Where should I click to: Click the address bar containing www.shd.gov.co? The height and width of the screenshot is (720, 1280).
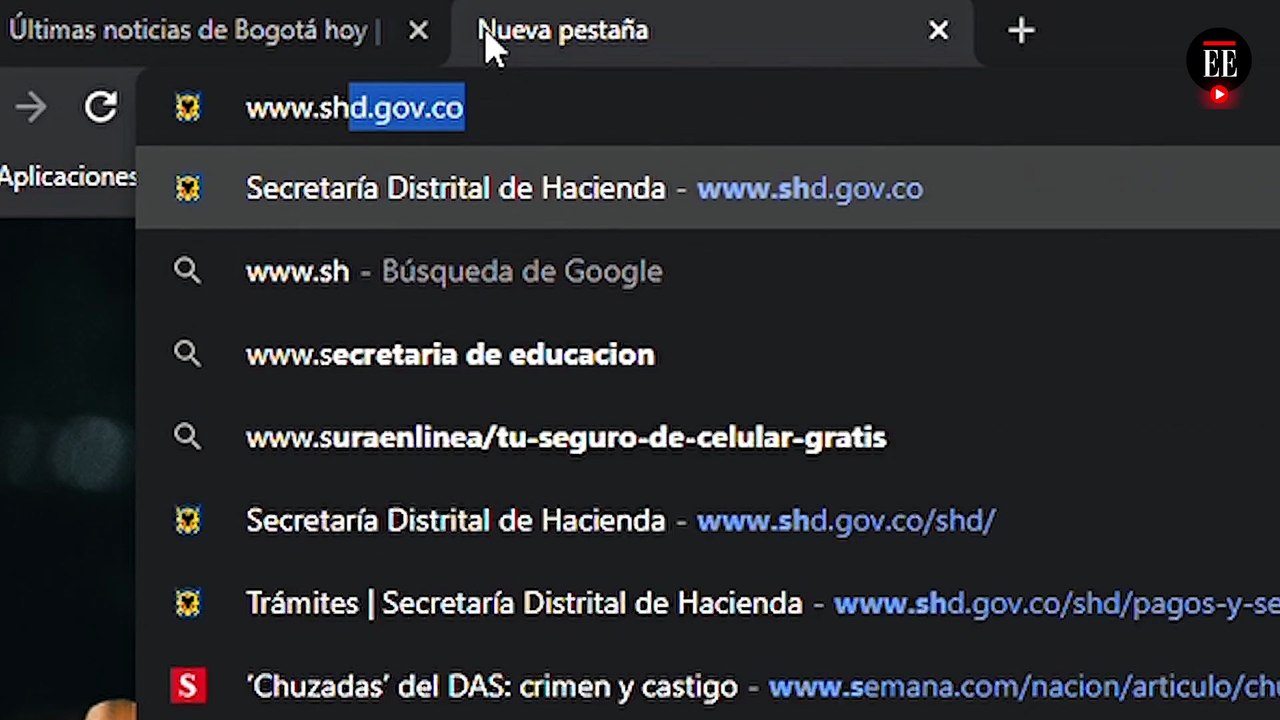708,107
